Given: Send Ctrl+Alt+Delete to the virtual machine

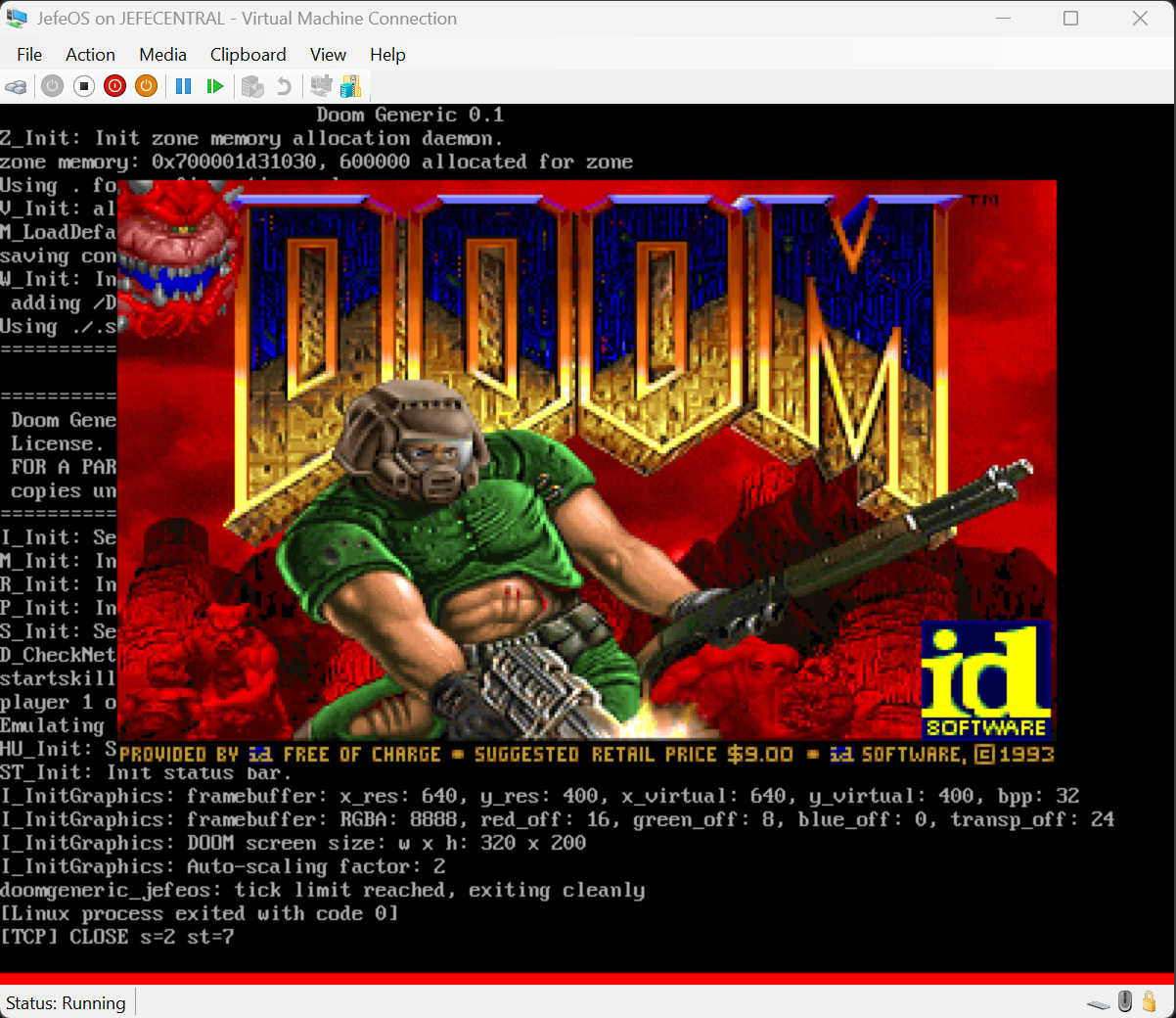Looking at the screenshot, I should pos(16,86).
